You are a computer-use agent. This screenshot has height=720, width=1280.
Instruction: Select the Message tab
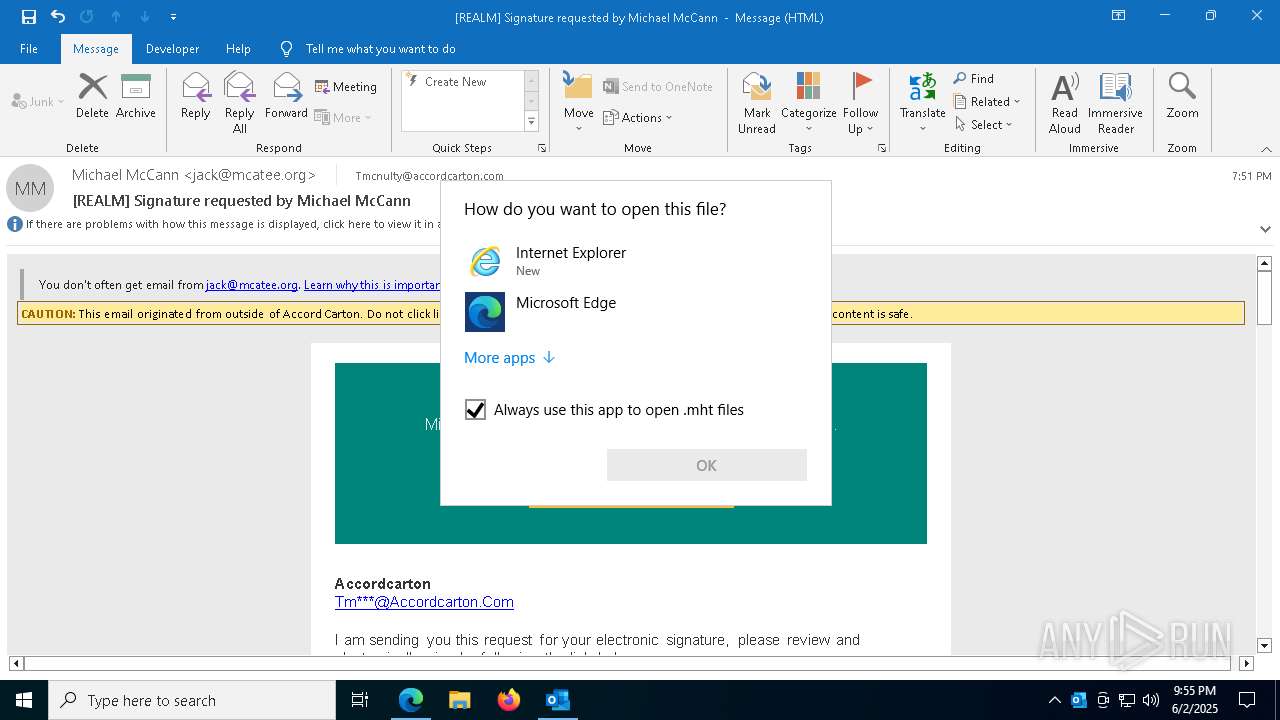tap(96, 49)
